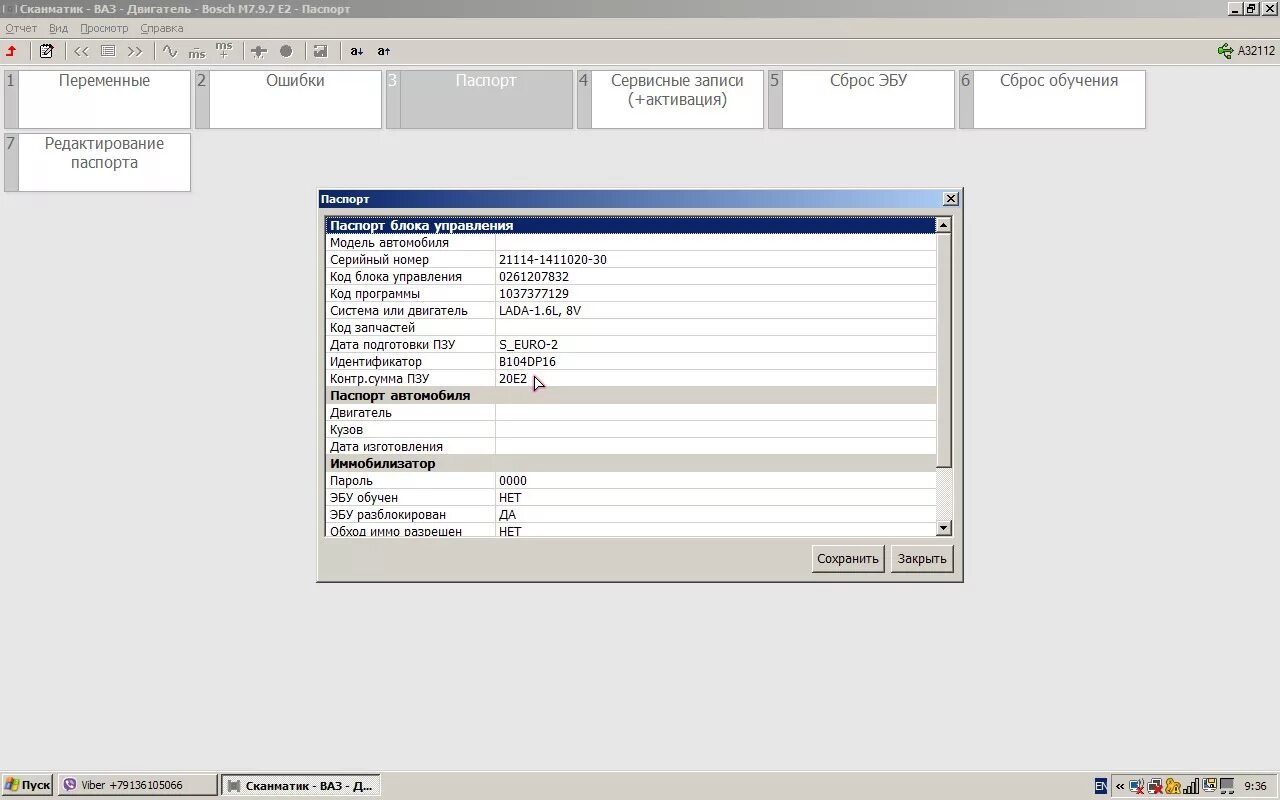Open the Отчет menu
This screenshot has width=1280, height=800.
pos(21,28)
